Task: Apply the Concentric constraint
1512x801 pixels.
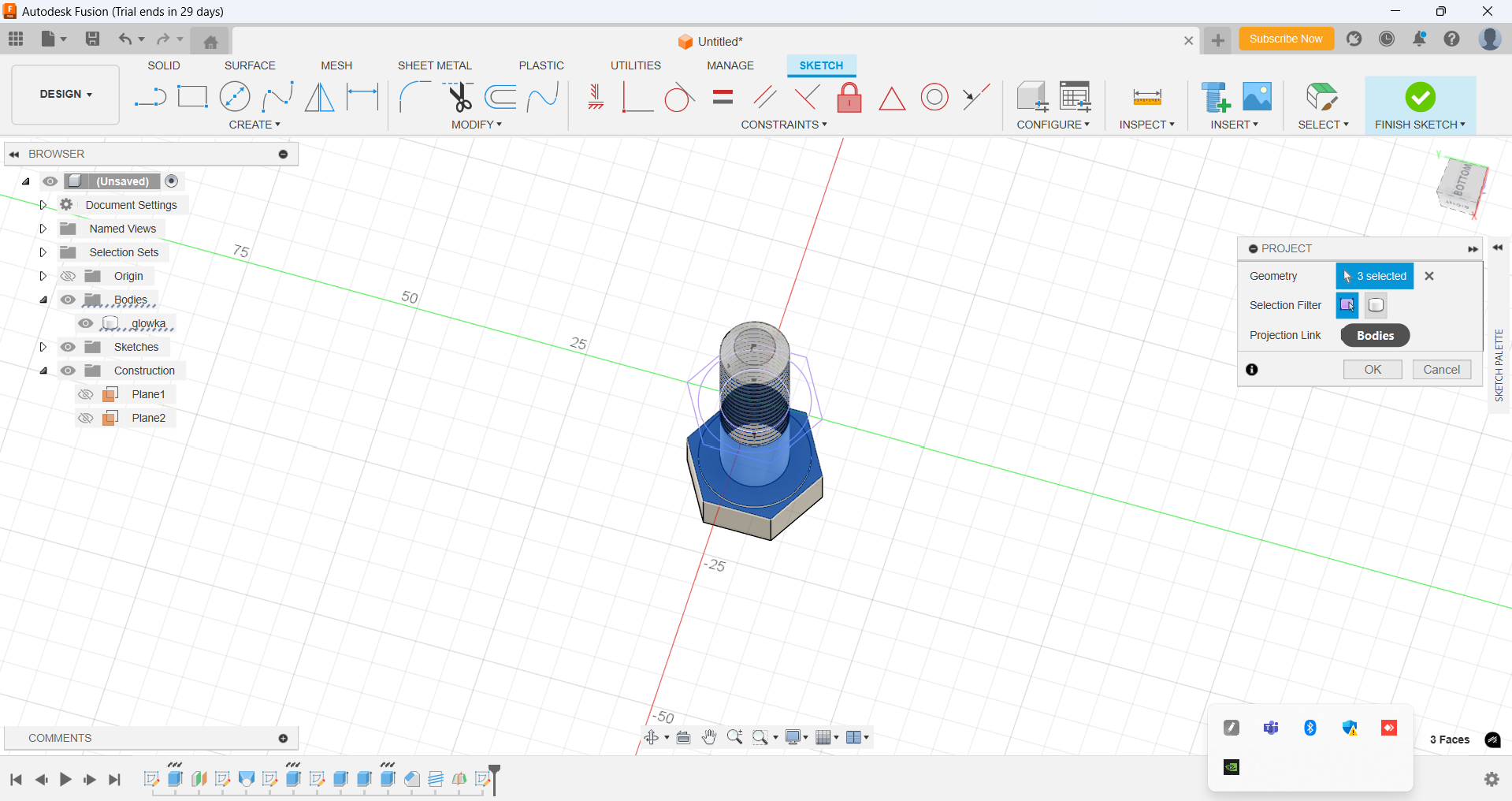Action: click(934, 97)
